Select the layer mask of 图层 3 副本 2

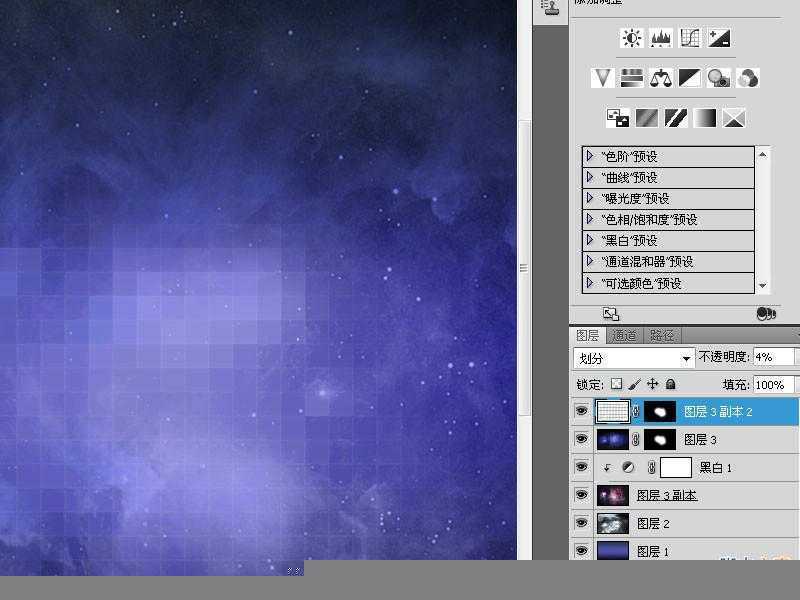(x=660, y=411)
